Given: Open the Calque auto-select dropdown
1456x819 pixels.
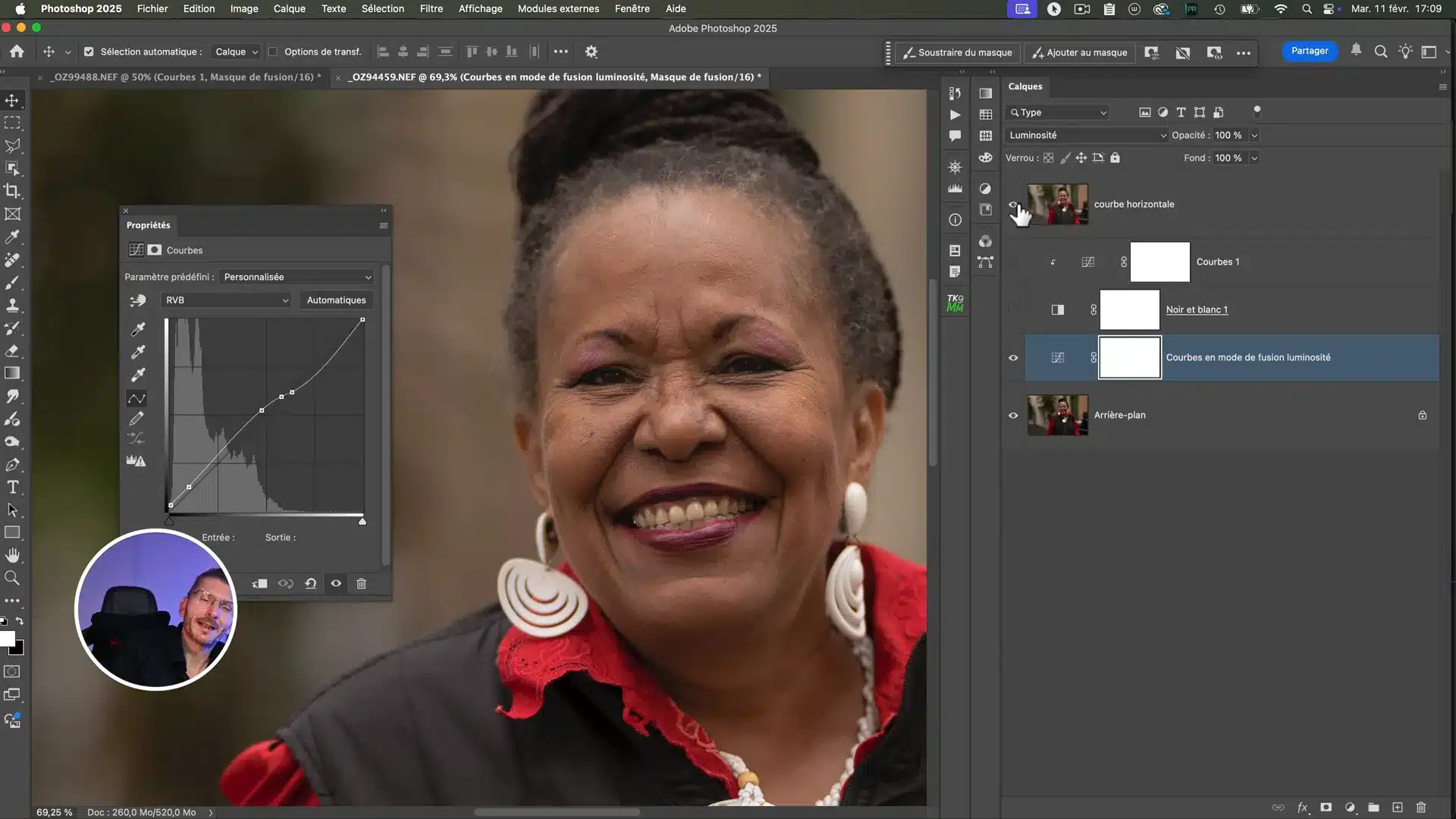Looking at the screenshot, I should (x=236, y=52).
